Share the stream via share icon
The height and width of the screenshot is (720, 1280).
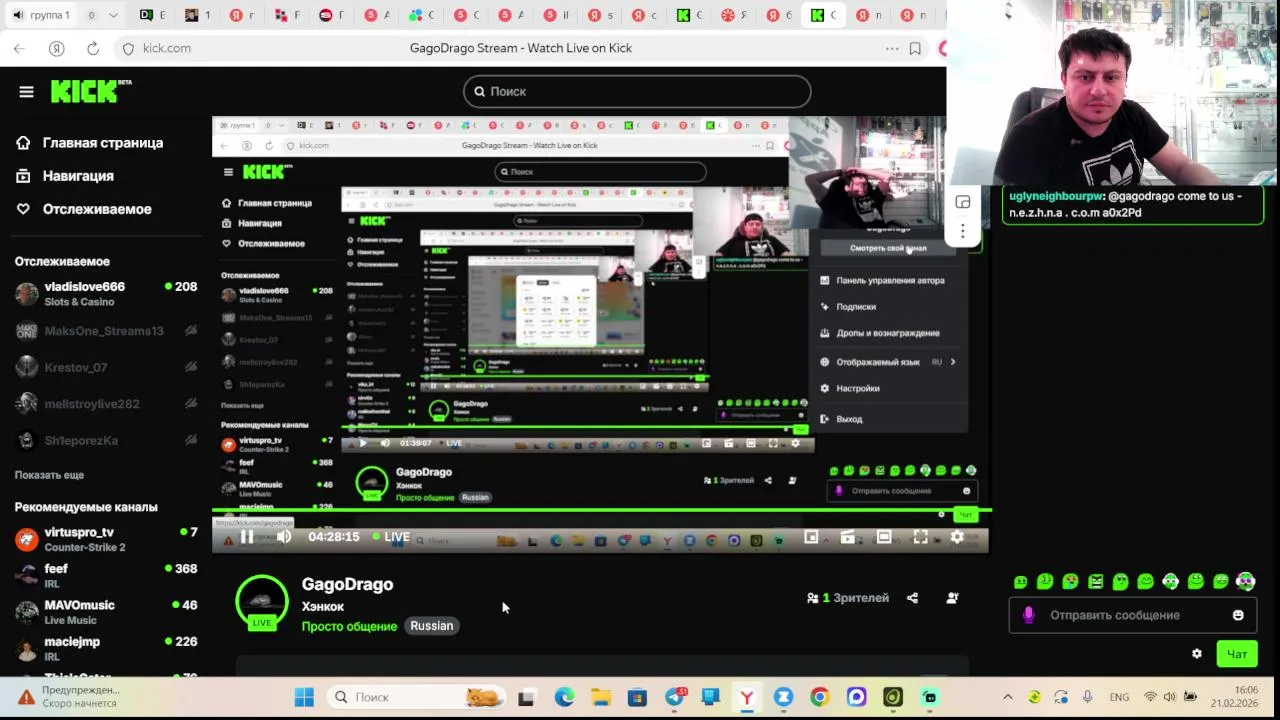pos(912,598)
